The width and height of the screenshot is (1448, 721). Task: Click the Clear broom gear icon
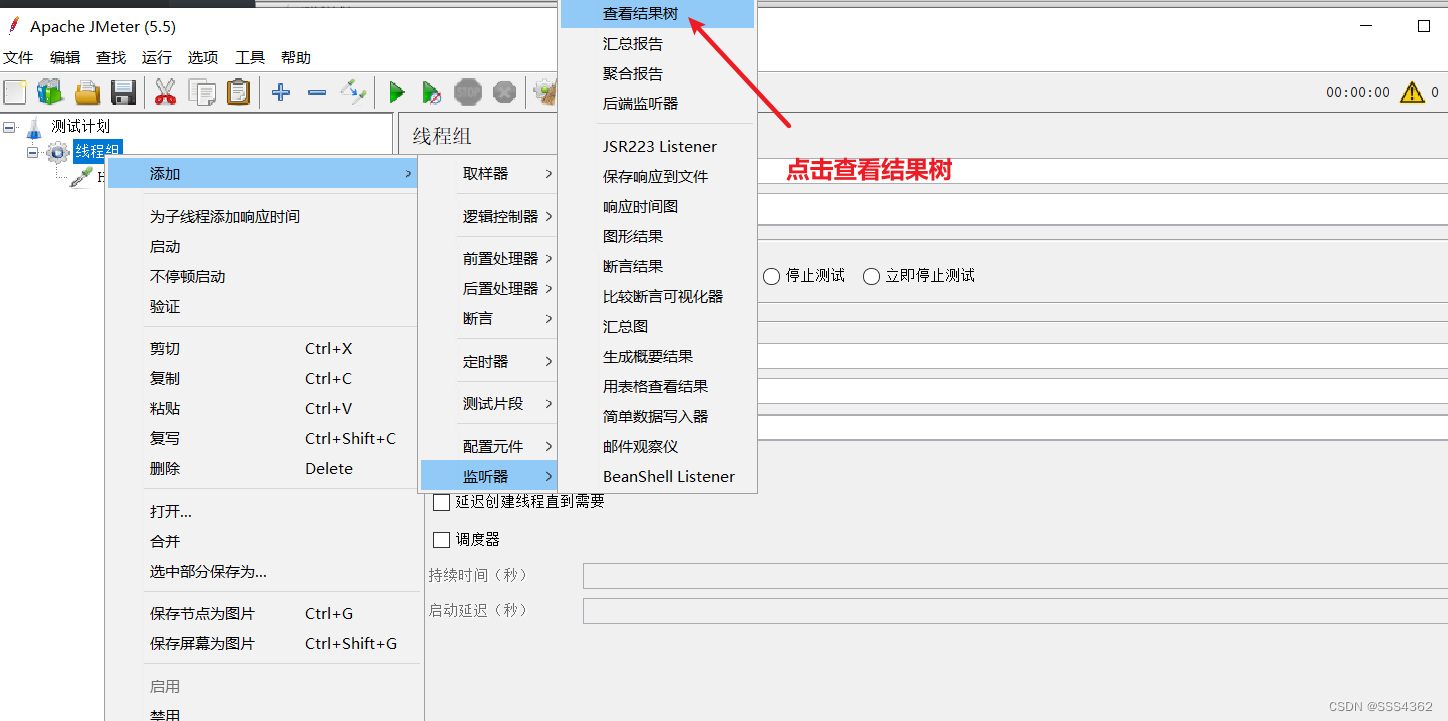[545, 93]
